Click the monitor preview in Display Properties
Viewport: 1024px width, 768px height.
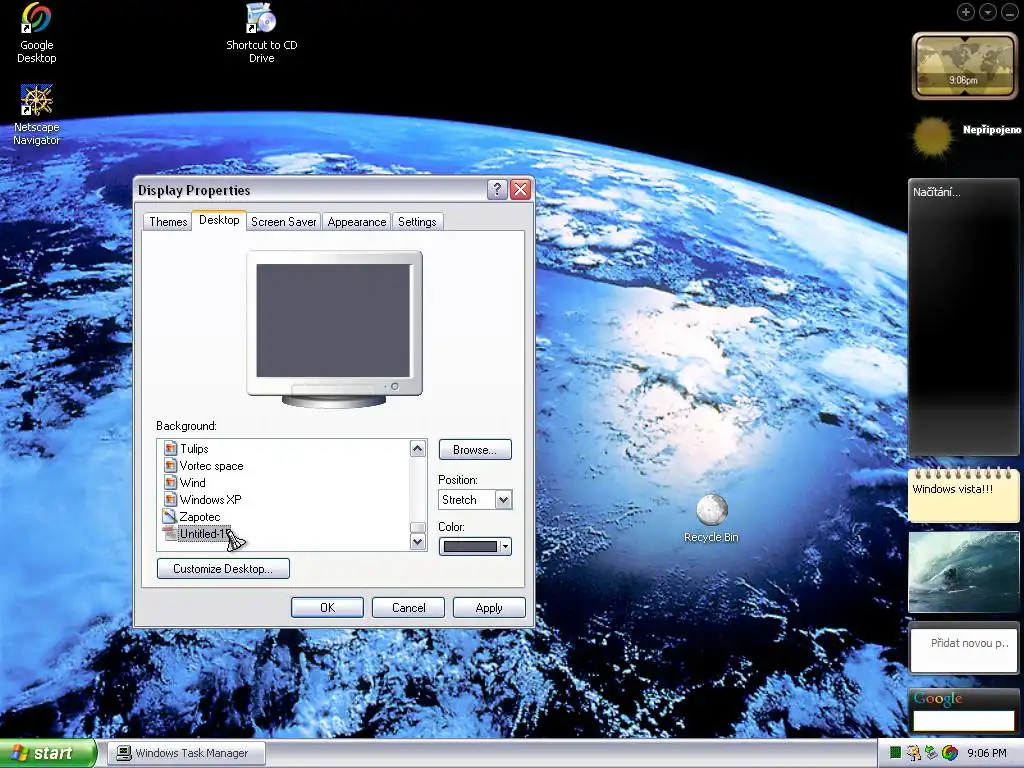pos(334,328)
